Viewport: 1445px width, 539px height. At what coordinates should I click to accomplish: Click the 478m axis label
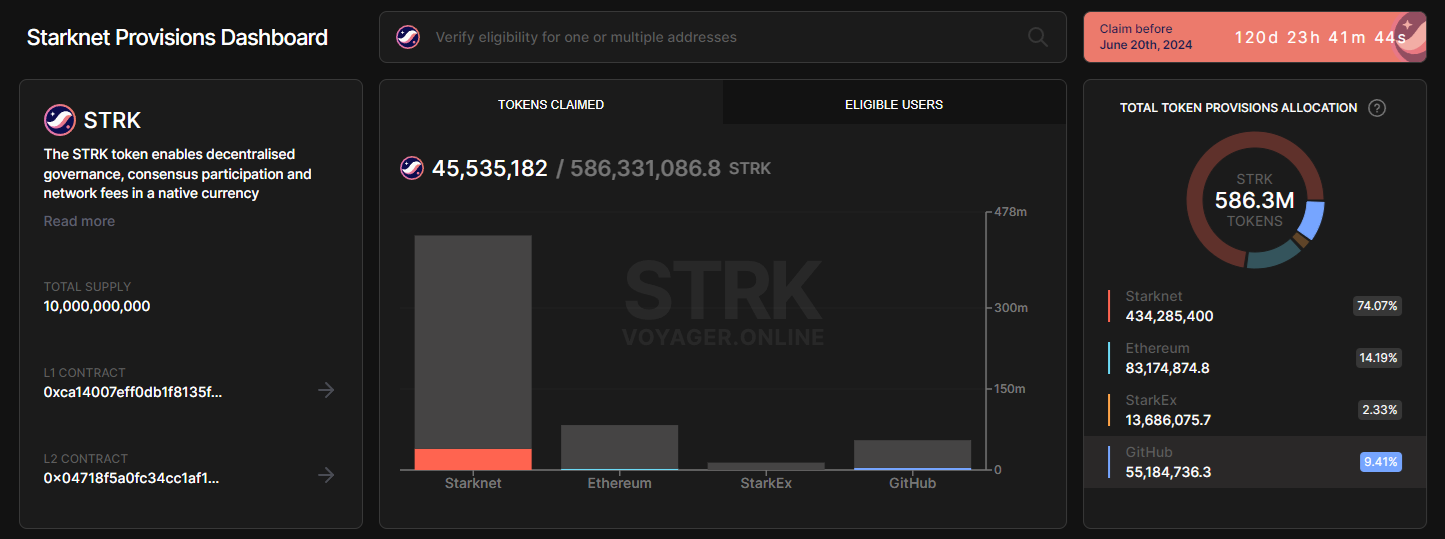pos(1009,213)
